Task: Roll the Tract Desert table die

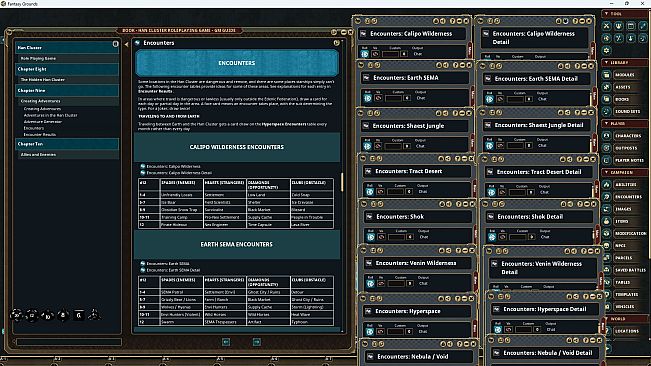Action: [x=370, y=192]
